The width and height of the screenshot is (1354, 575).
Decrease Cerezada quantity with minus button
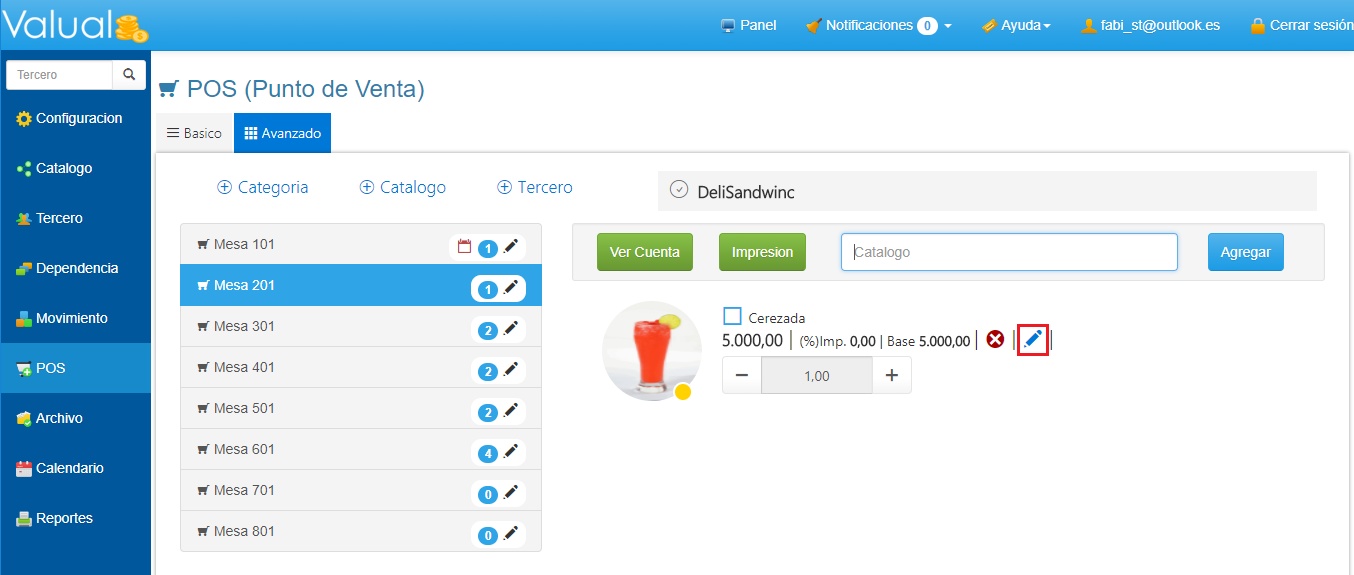coord(742,376)
